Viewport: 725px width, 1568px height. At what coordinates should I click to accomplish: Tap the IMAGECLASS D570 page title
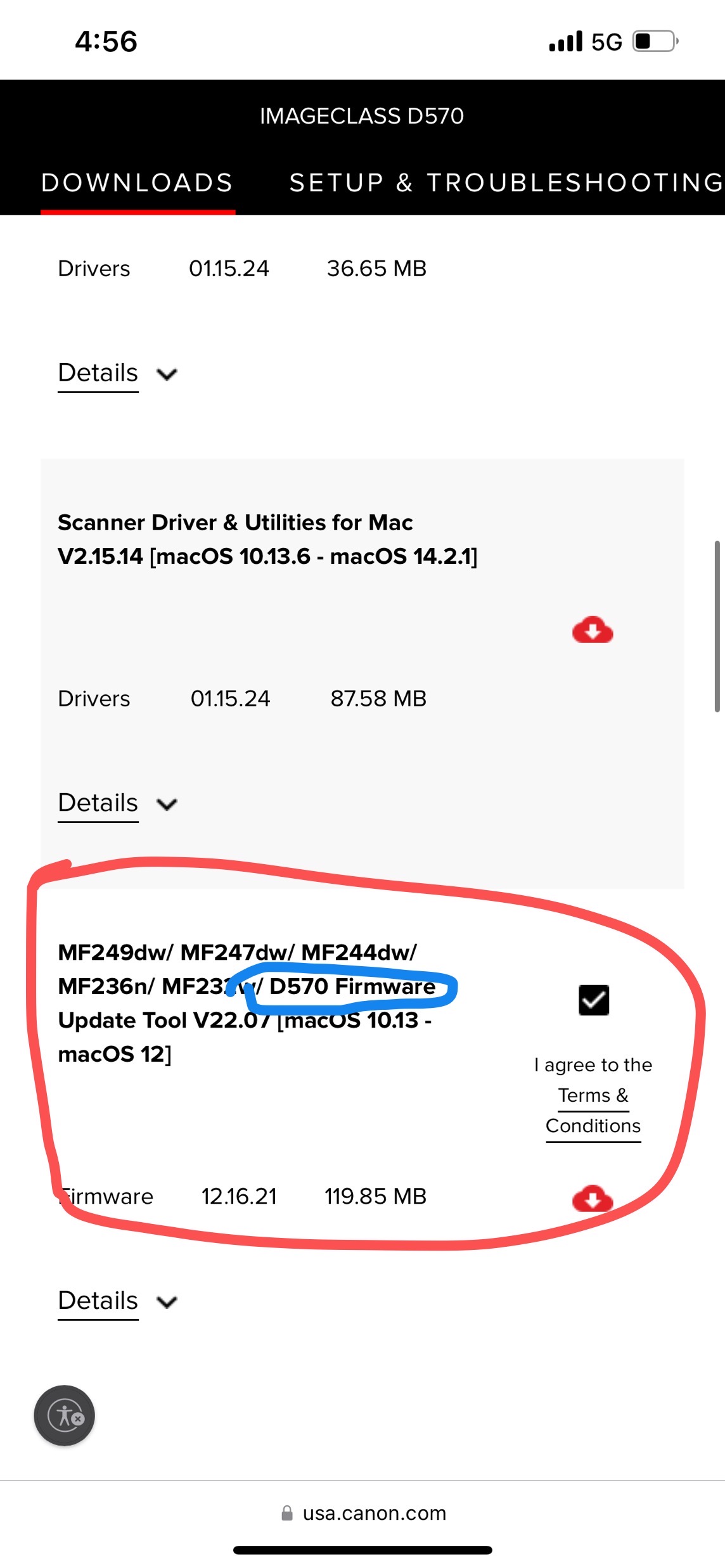click(x=362, y=115)
